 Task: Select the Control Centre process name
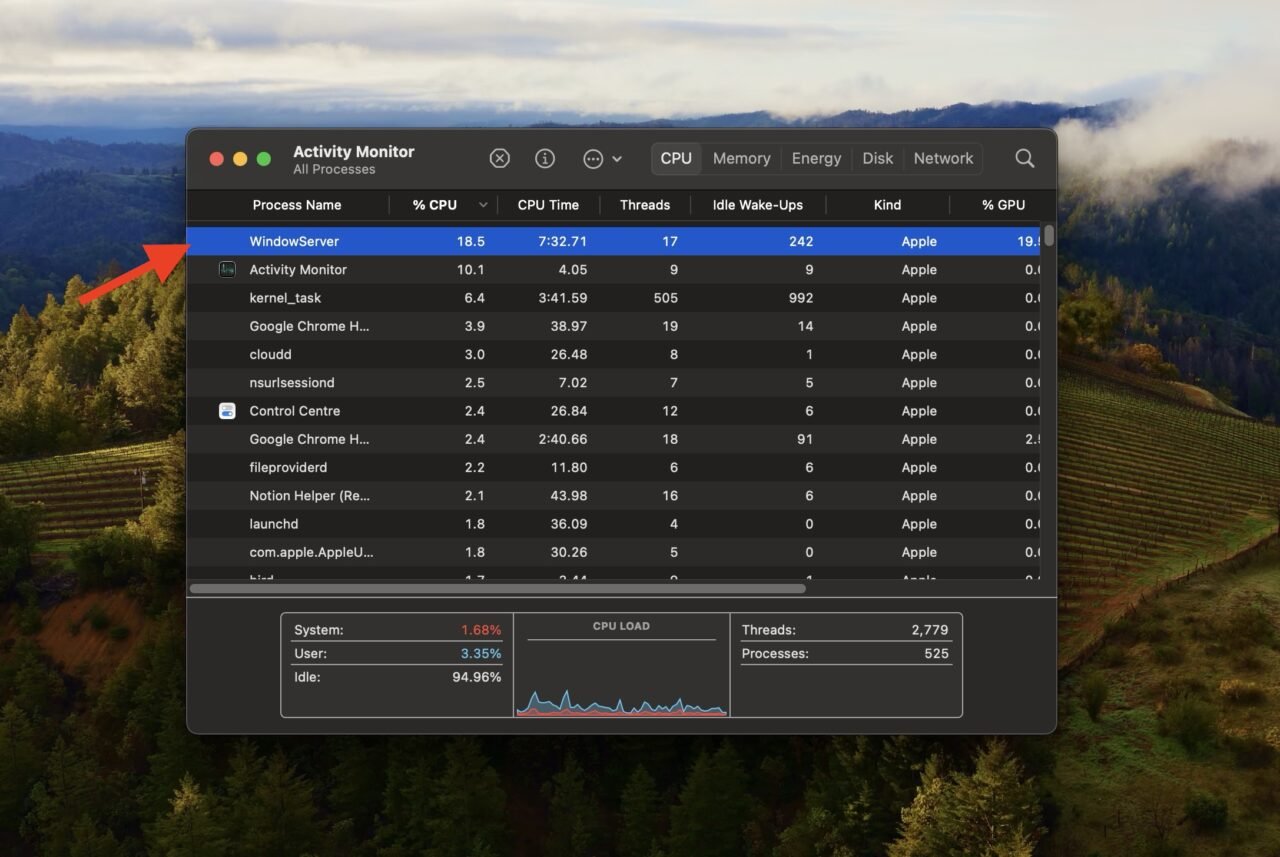pos(295,410)
